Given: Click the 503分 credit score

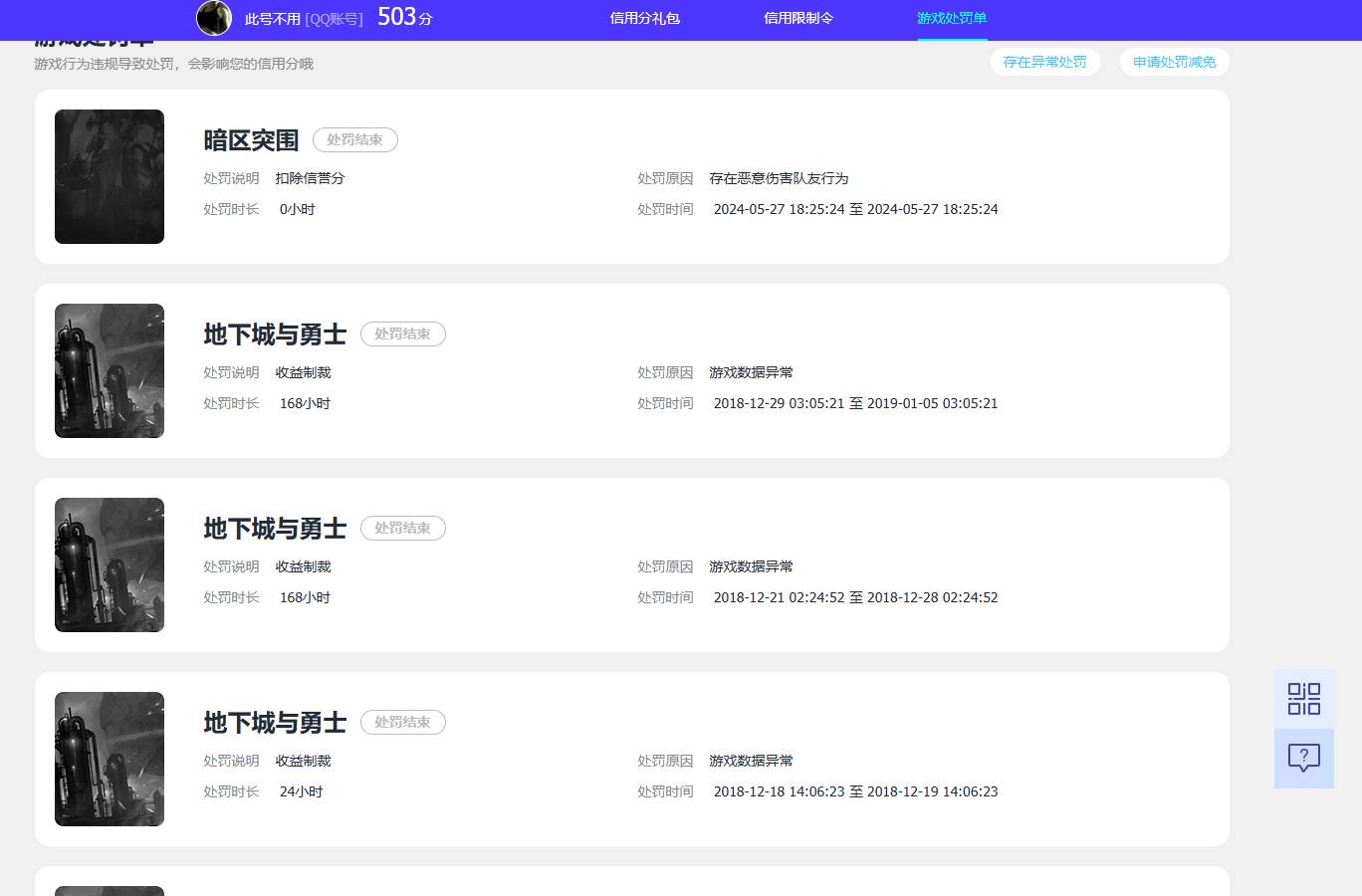Looking at the screenshot, I should [x=404, y=17].
